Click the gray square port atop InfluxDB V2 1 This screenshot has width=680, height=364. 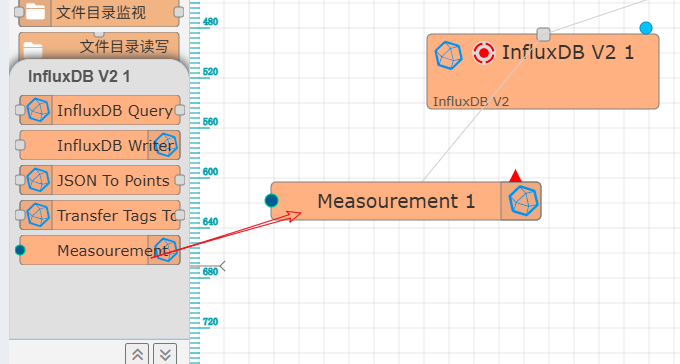pos(543,34)
